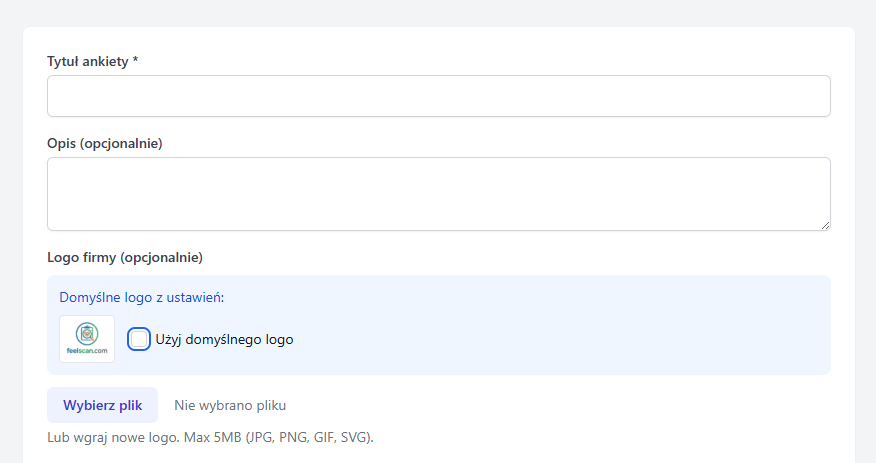Click the "Logo firmy (opcjonalnie)" label
This screenshot has height=463, width=876.
(x=125, y=258)
